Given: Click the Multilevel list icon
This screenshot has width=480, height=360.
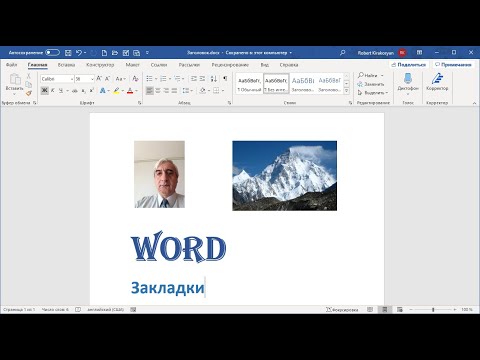Looking at the screenshot, I should click(177, 79).
